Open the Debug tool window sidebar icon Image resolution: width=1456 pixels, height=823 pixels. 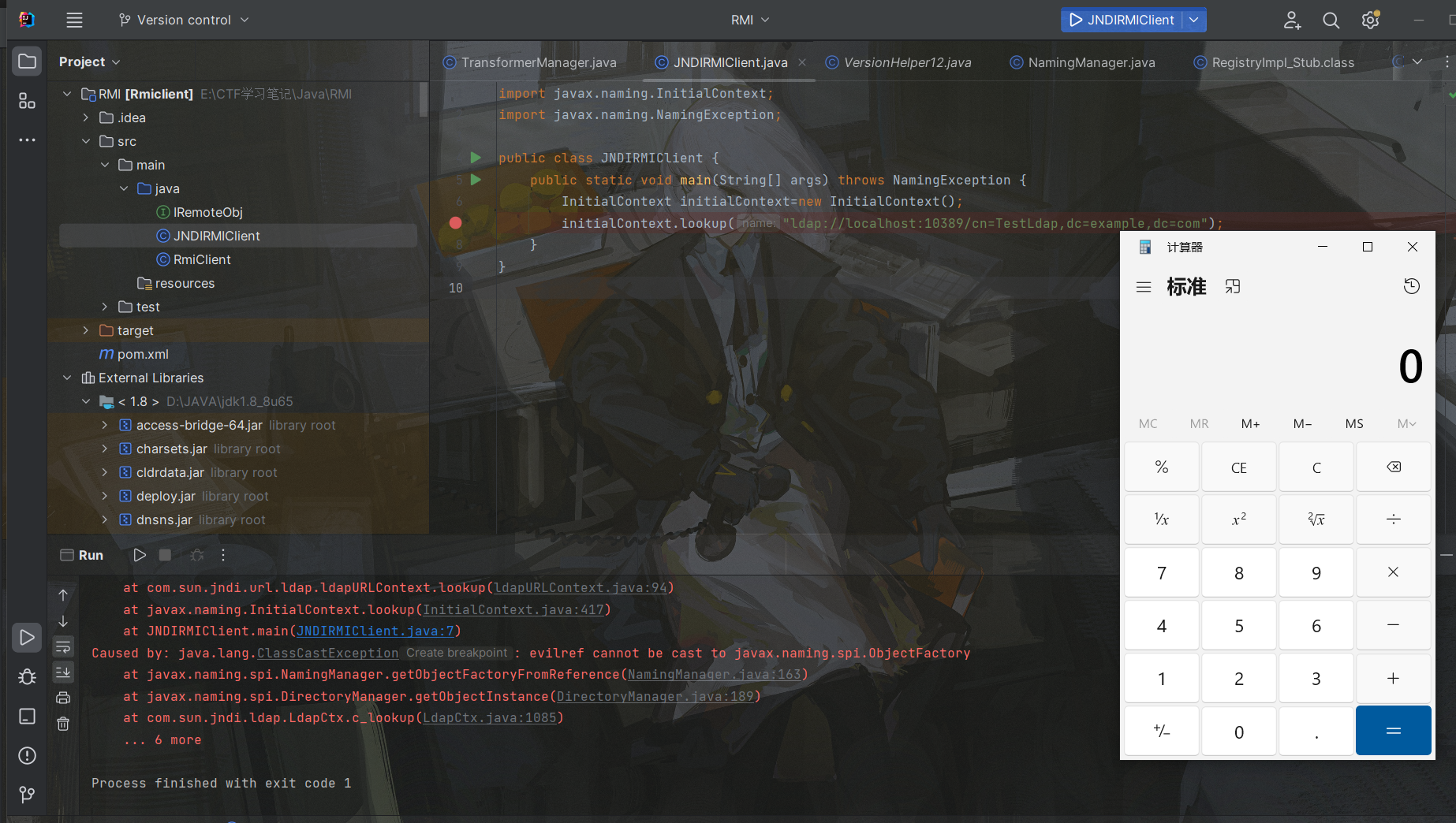pyautogui.click(x=27, y=676)
